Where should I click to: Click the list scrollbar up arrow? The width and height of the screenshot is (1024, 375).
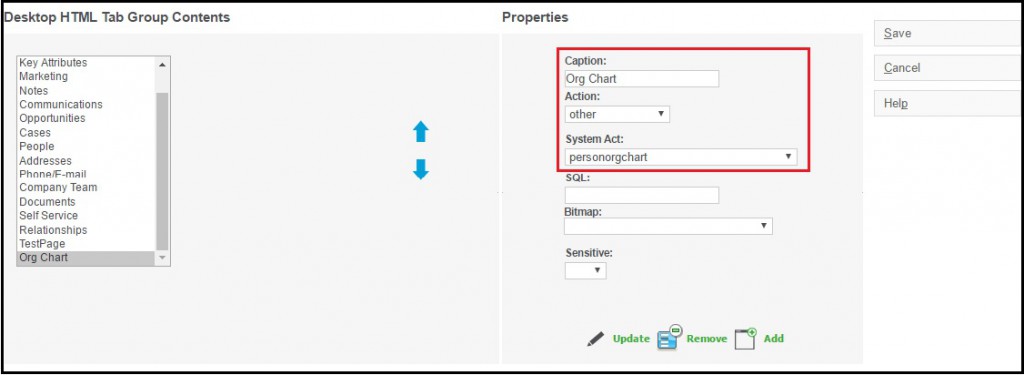click(x=162, y=64)
